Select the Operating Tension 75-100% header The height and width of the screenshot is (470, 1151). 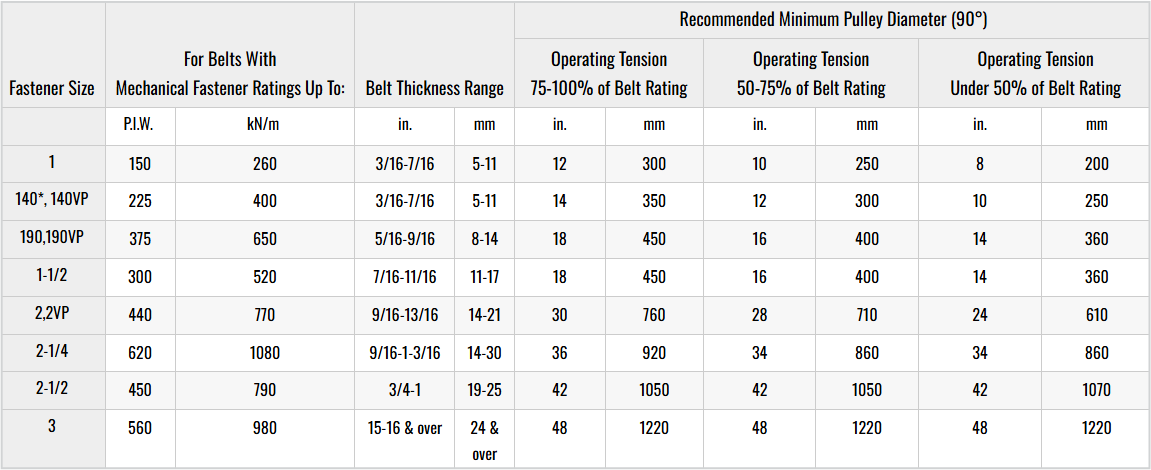(609, 73)
